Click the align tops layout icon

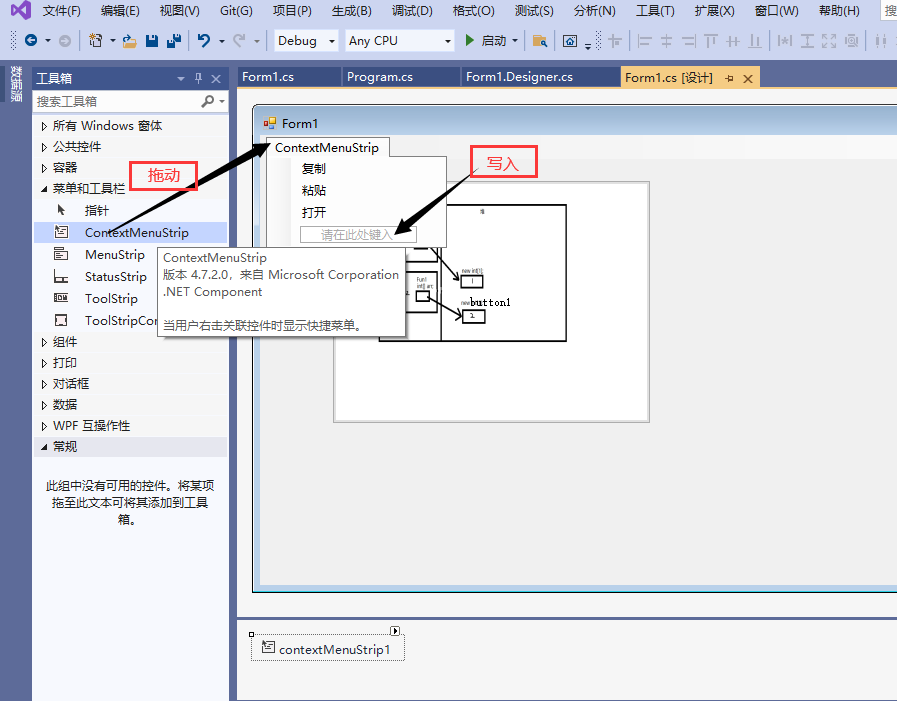click(x=711, y=41)
